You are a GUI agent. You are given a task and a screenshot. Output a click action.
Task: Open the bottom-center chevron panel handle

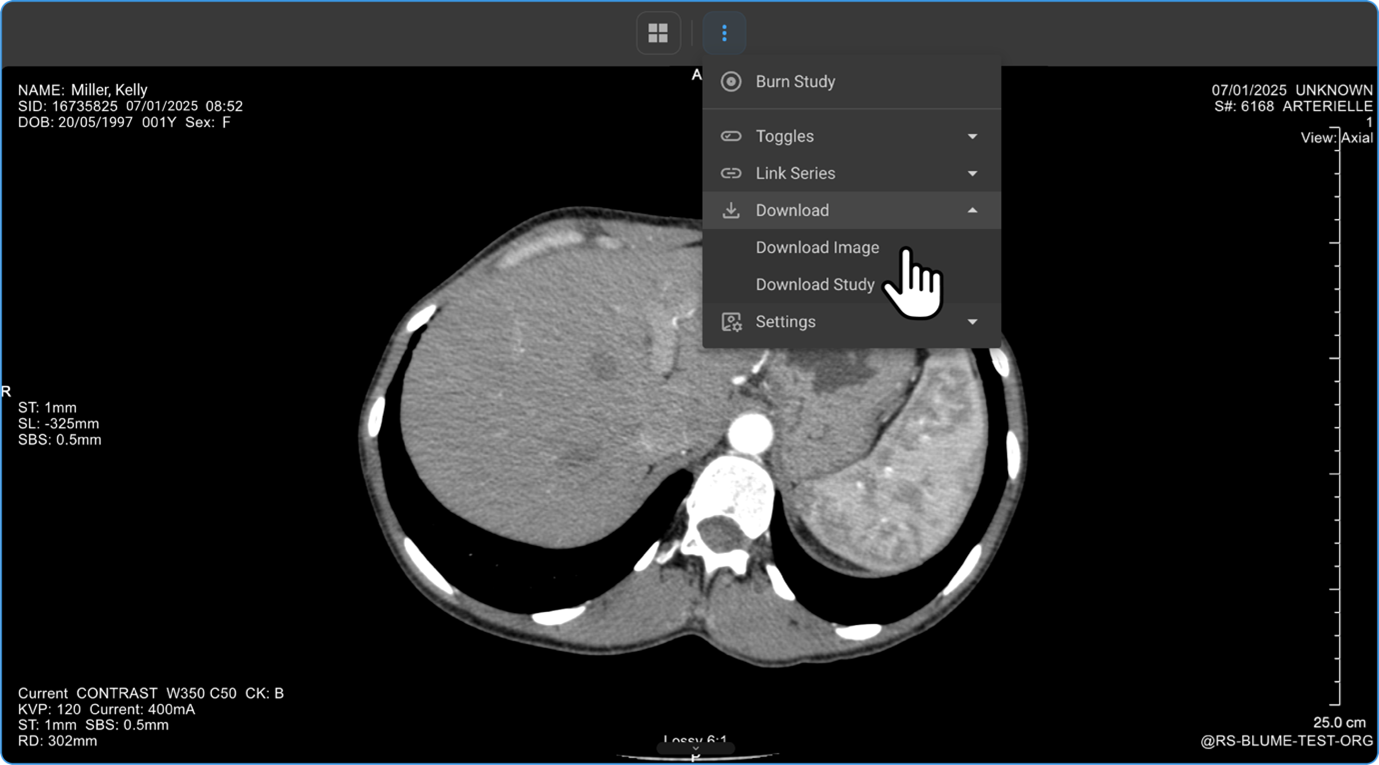696,748
